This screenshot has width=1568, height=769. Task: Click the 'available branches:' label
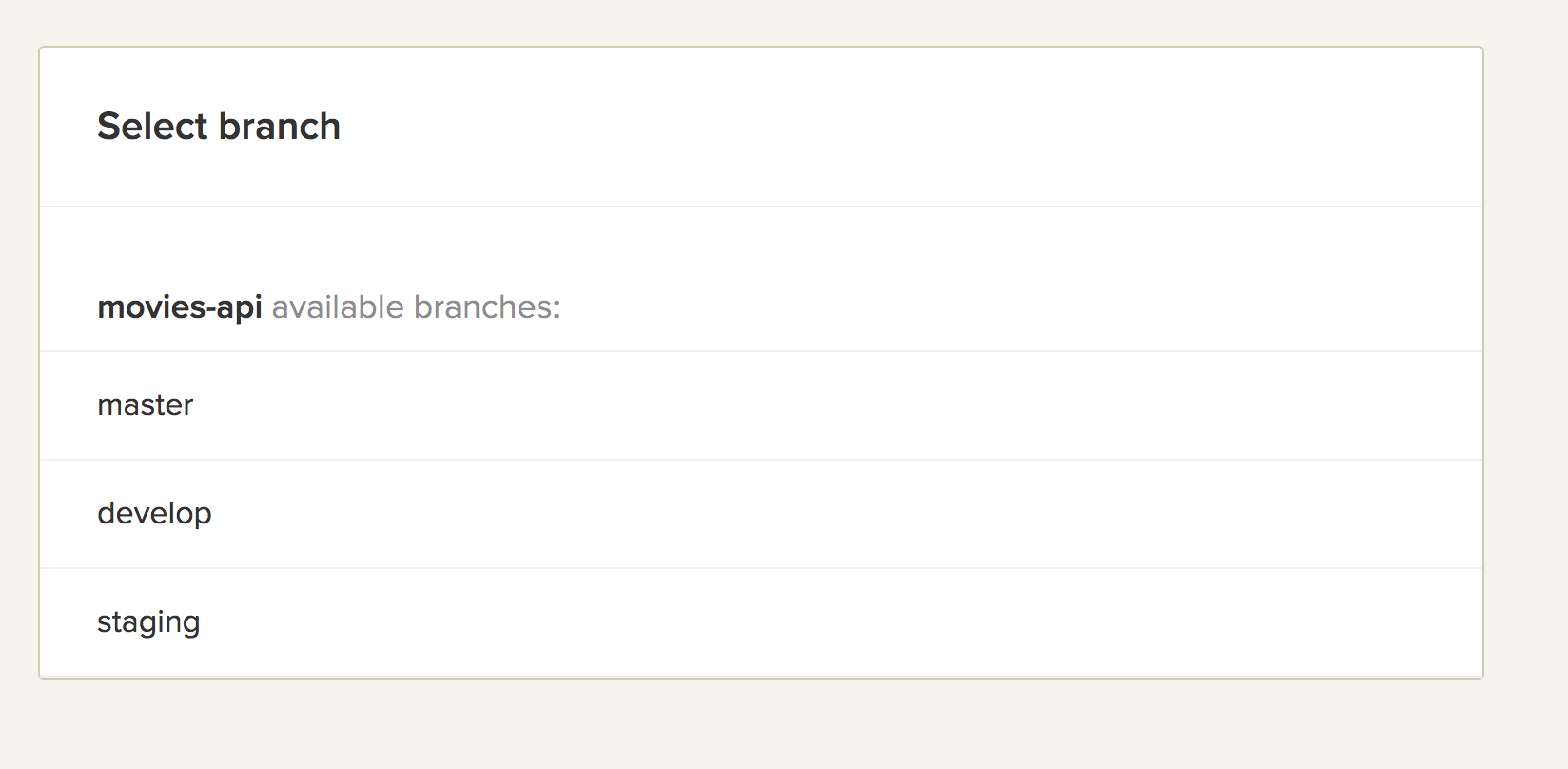click(416, 307)
